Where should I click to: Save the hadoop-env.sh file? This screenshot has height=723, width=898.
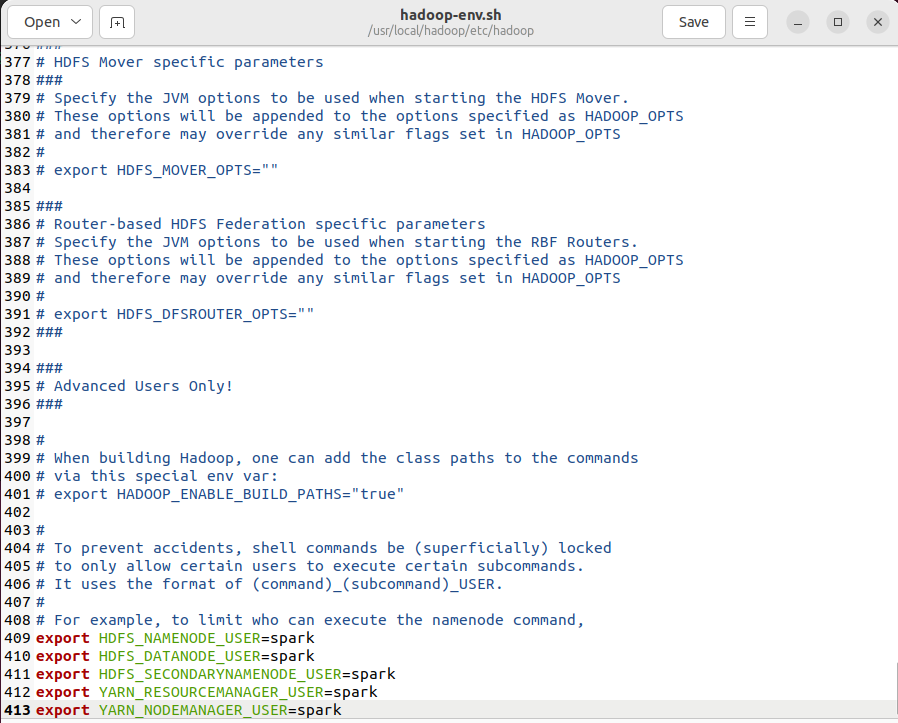tap(694, 22)
